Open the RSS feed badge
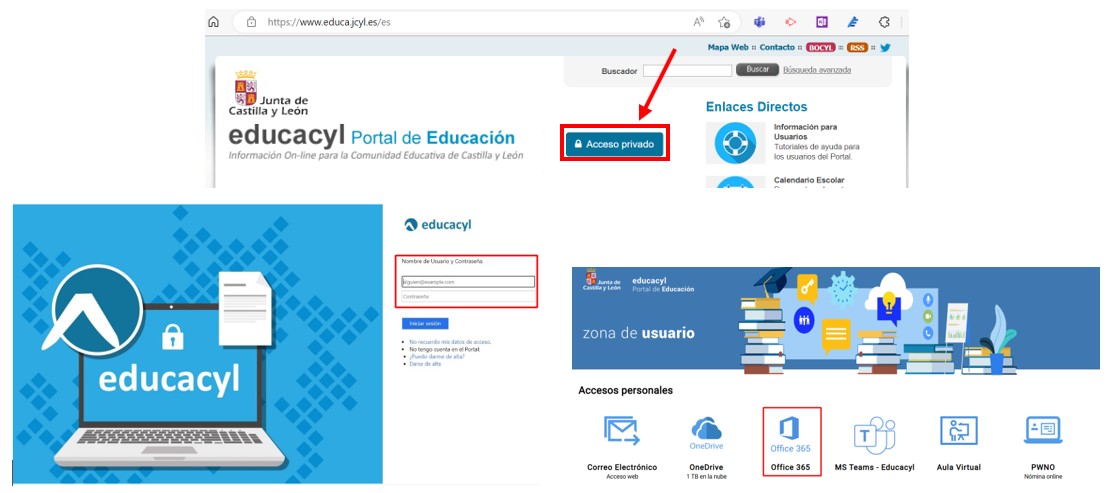Viewport: 1109px width, 493px height. pyautogui.click(x=857, y=47)
